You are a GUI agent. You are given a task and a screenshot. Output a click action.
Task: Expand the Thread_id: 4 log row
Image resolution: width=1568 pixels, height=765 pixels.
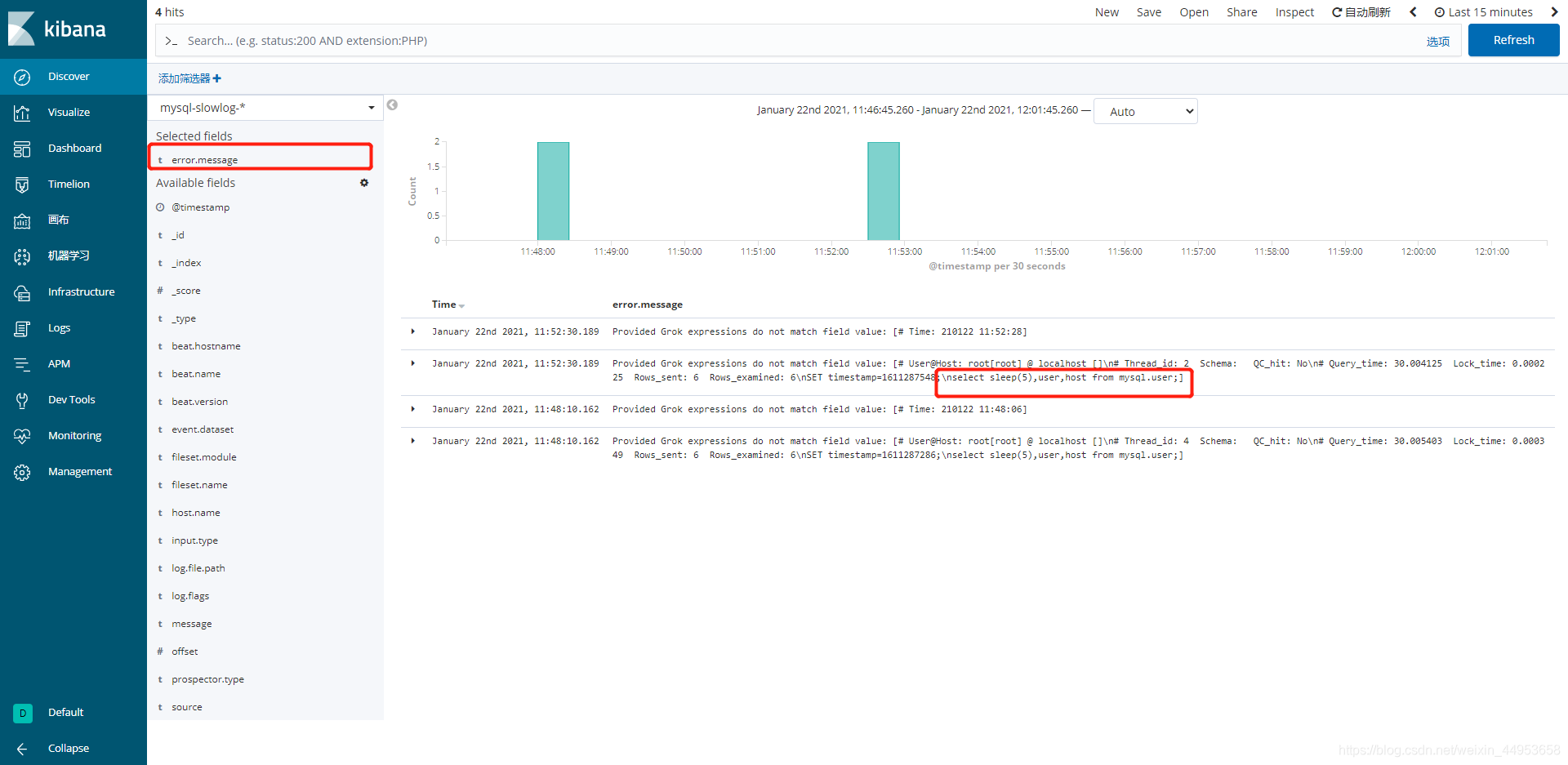pyautogui.click(x=413, y=441)
